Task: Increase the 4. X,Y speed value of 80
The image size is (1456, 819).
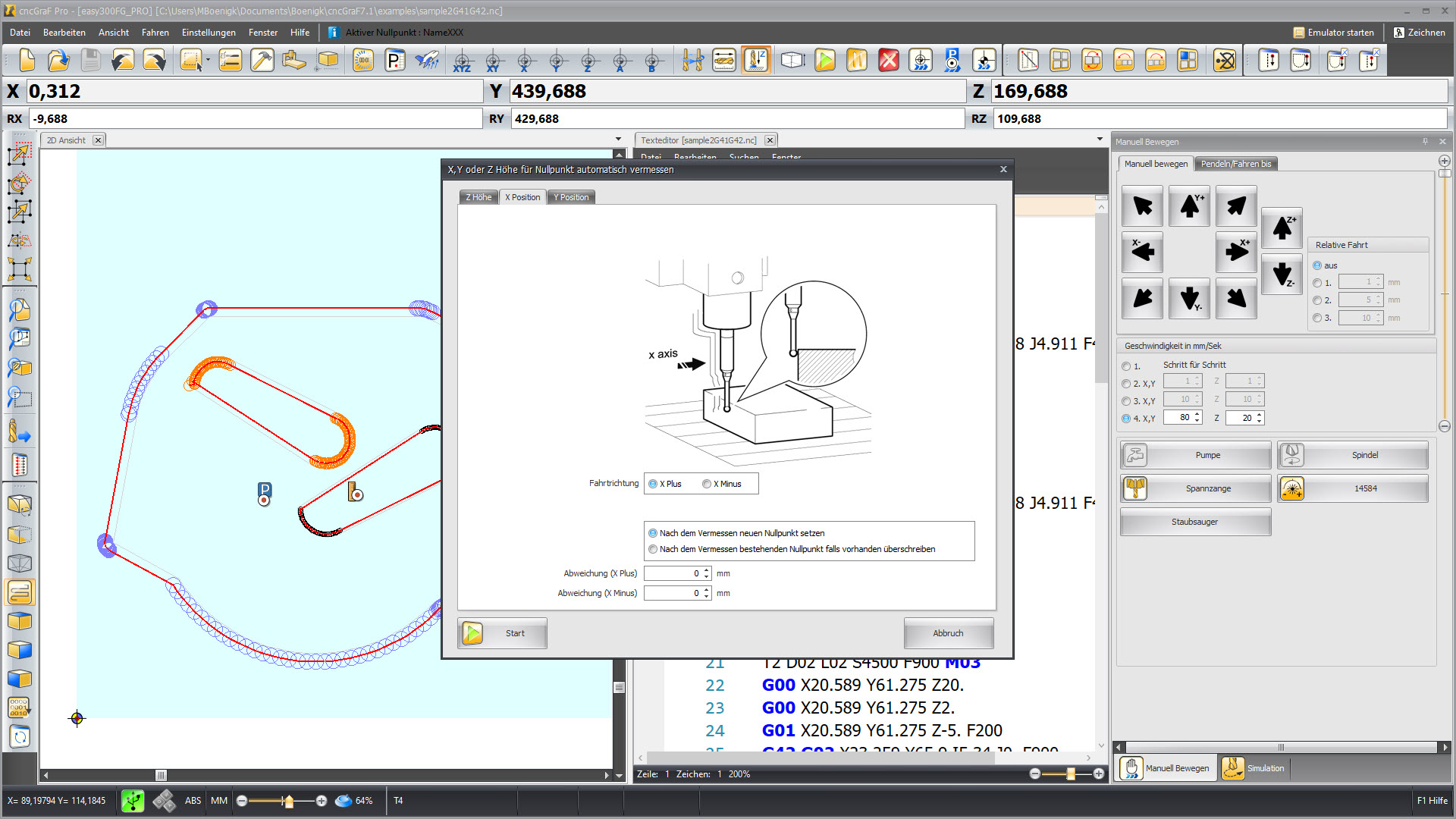Action: [1197, 414]
